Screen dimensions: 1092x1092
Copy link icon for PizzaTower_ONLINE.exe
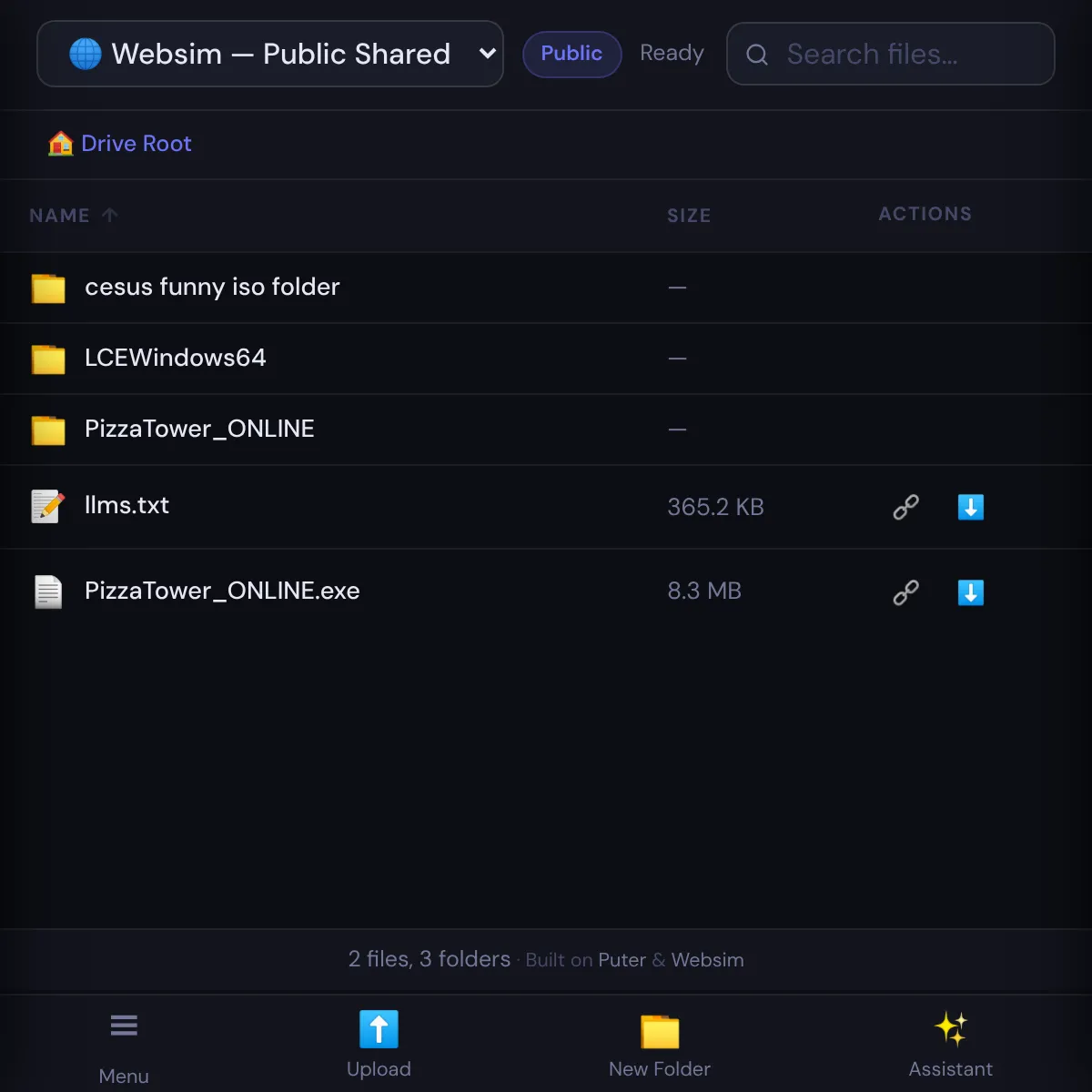(x=905, y=592)
